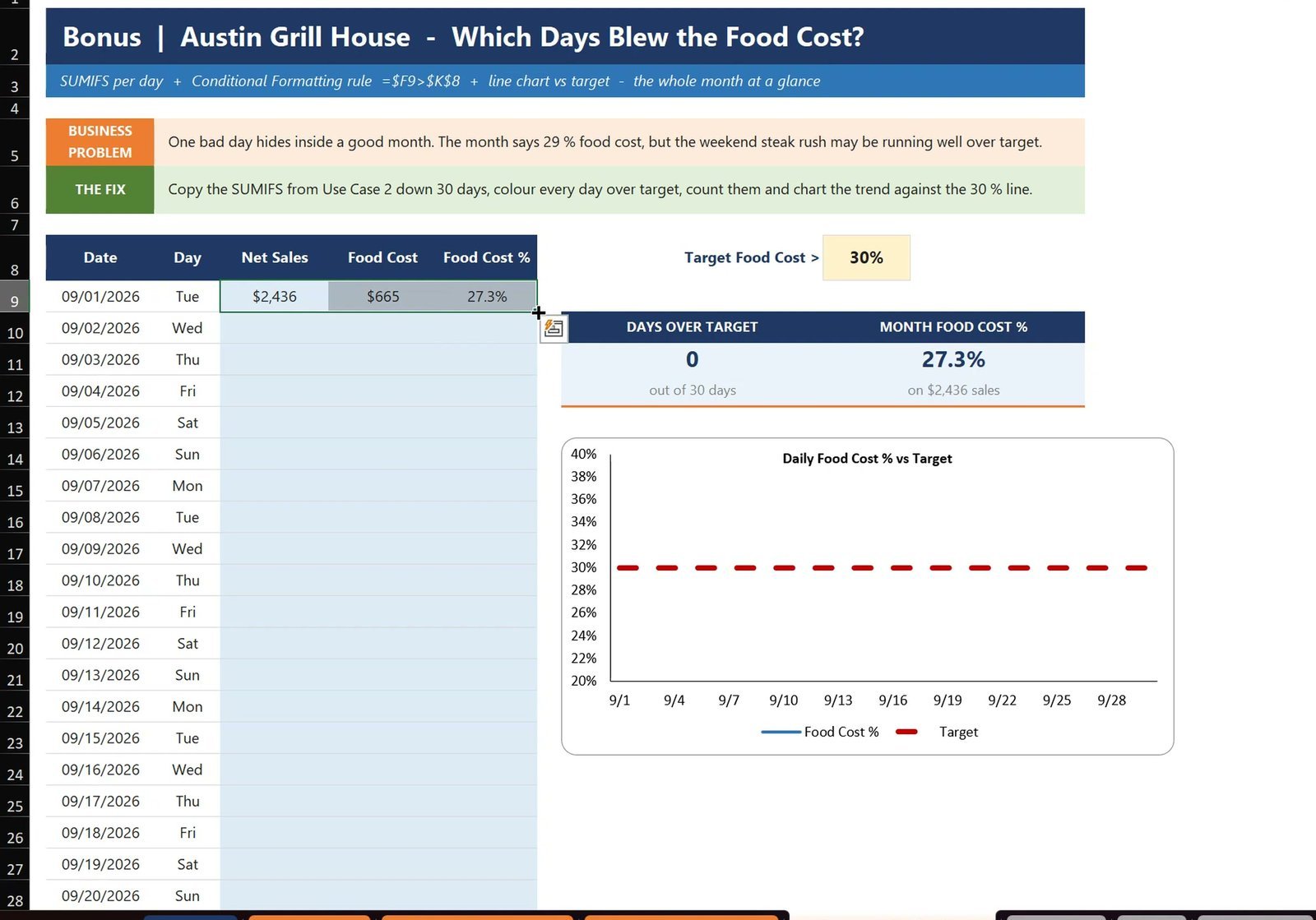Click the Day column header

point(188,257)
